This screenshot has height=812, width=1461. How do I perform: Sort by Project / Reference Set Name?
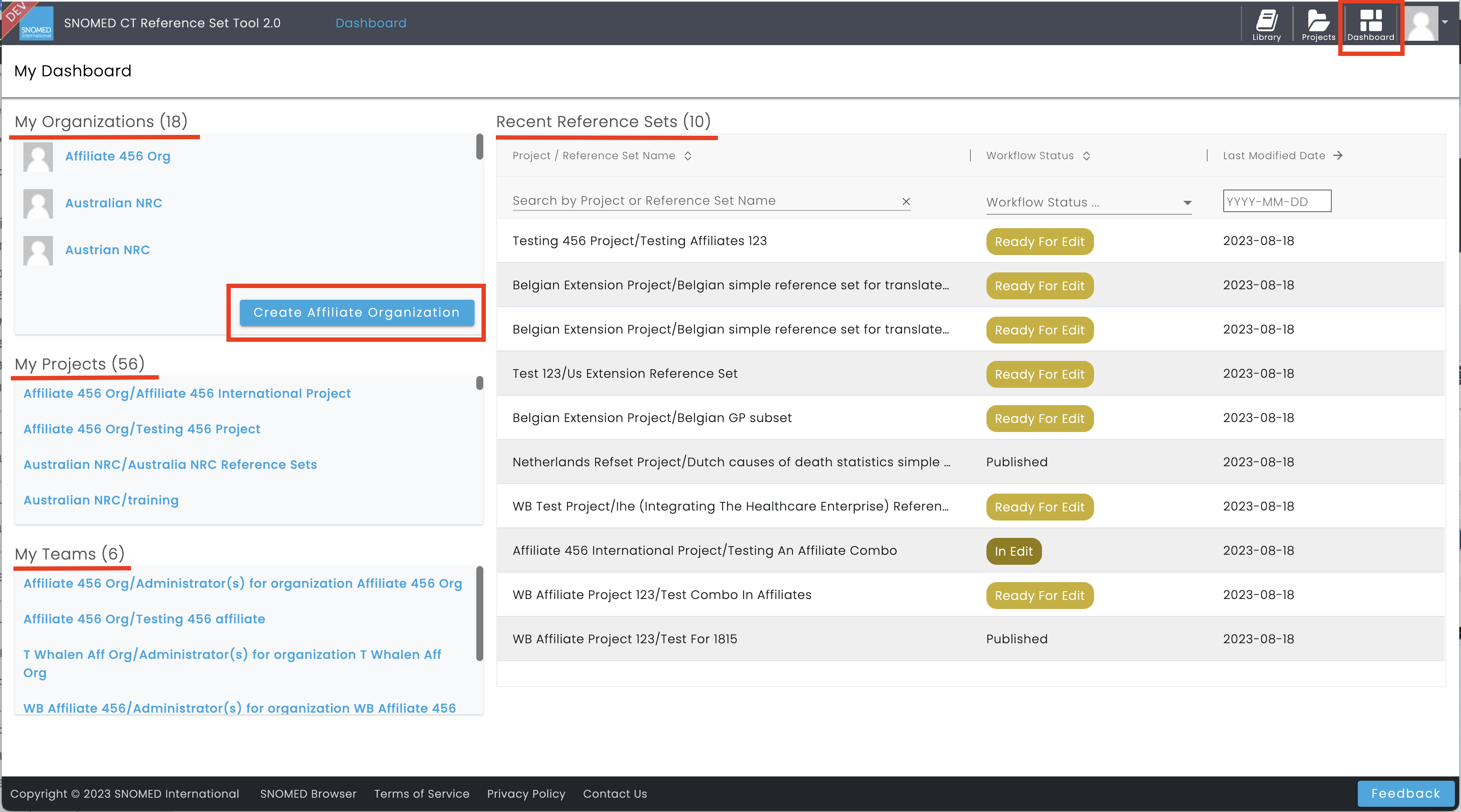click(688, 156)
